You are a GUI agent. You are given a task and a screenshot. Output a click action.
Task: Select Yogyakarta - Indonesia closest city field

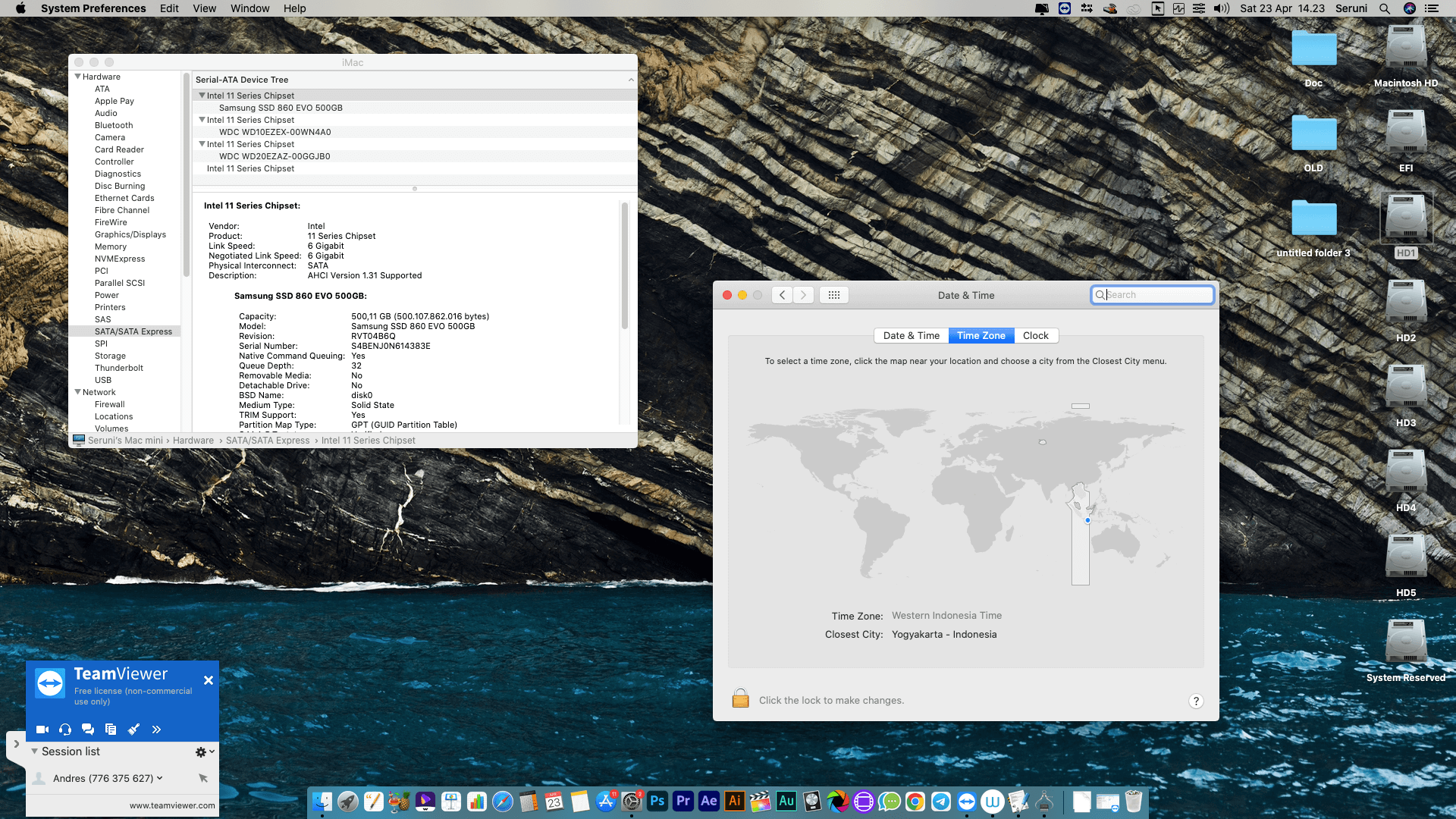944,635
